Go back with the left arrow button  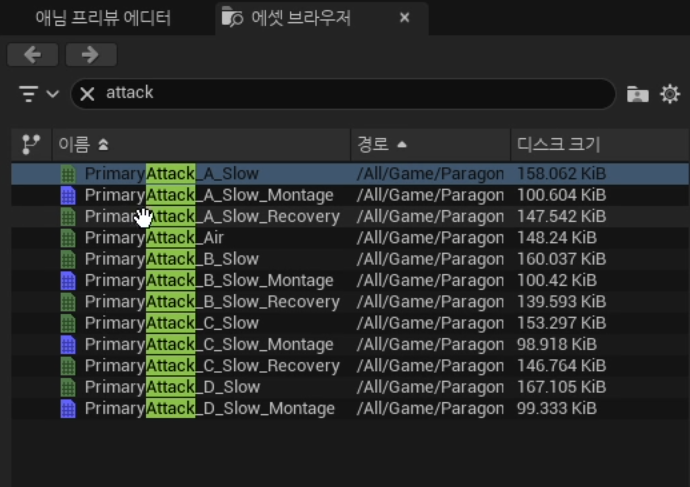pyautogui.click(x=33, y=55)
